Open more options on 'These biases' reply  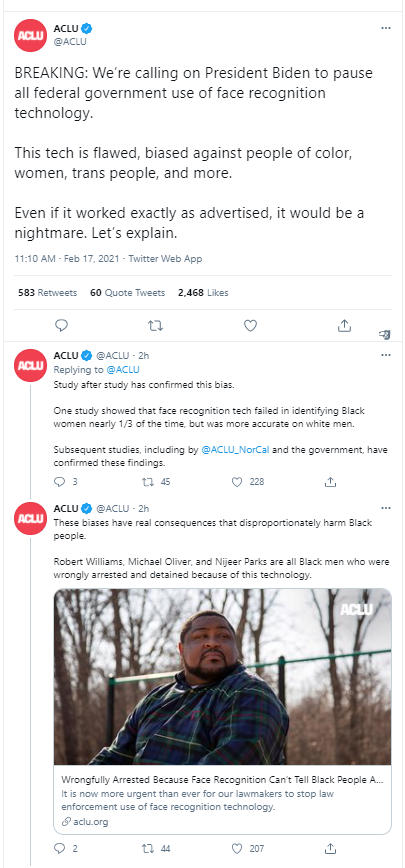click(386, 508)
